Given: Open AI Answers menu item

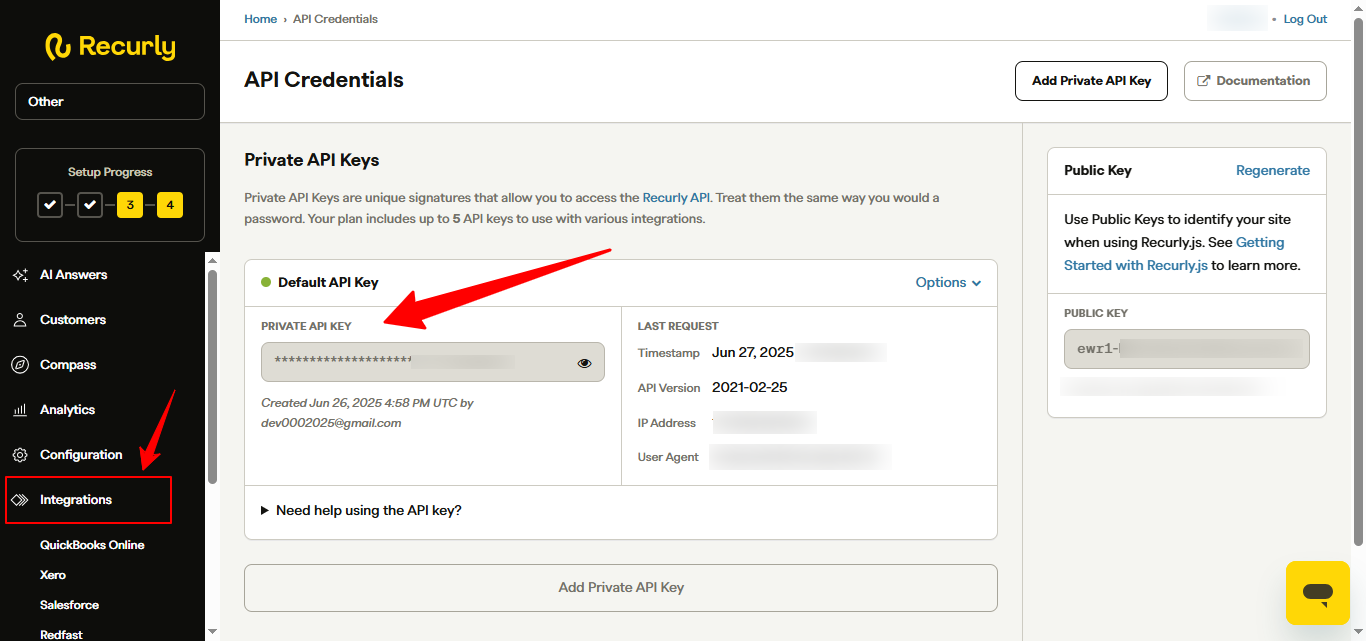Looking at the screenshot, I should coord(73,275).
